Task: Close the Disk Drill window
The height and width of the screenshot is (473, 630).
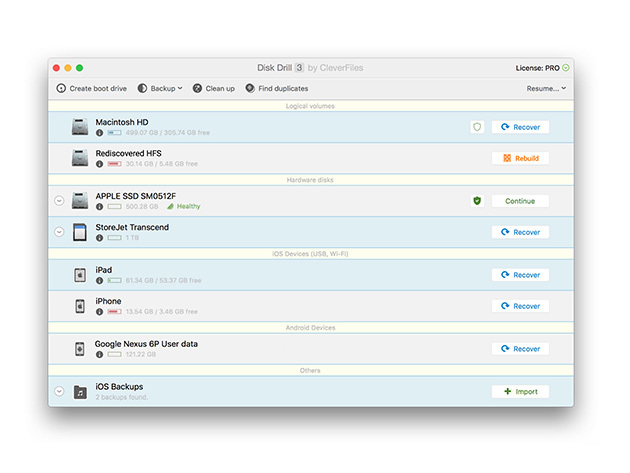Action: point(56,68)
